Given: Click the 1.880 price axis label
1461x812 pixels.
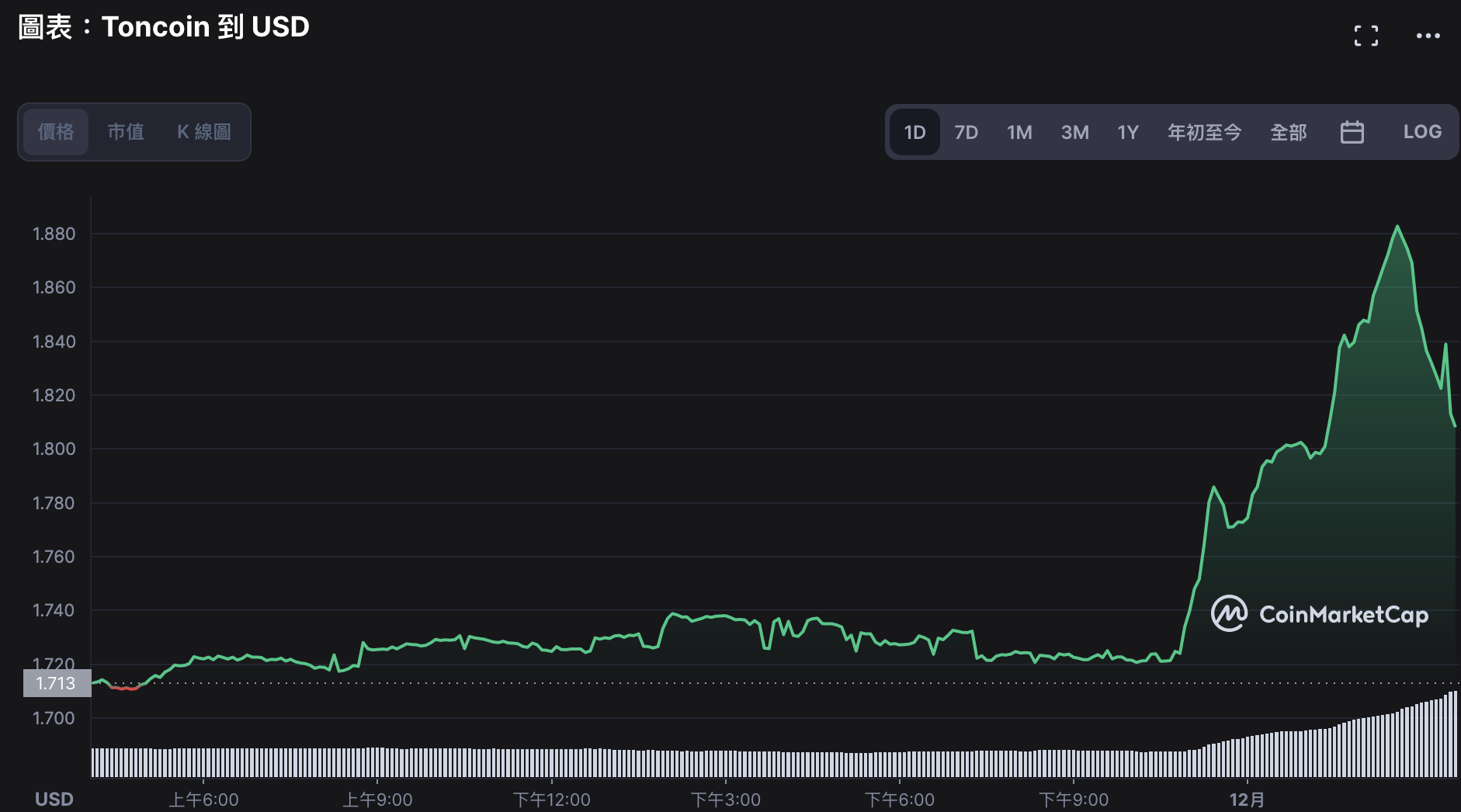Looking at the screenshot, I should coord(54,234).
